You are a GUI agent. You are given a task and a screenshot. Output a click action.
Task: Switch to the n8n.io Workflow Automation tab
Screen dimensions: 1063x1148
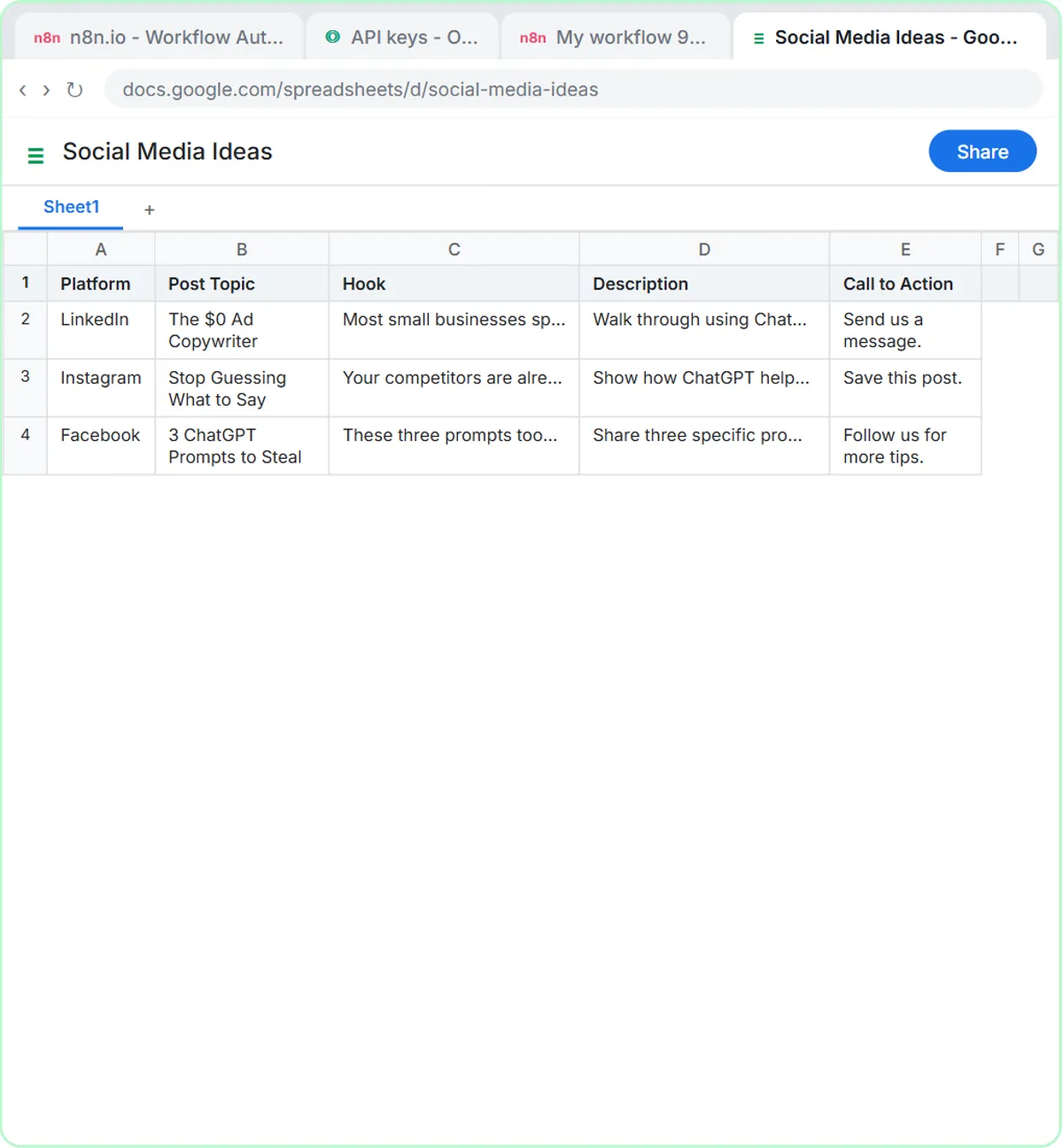159,37
